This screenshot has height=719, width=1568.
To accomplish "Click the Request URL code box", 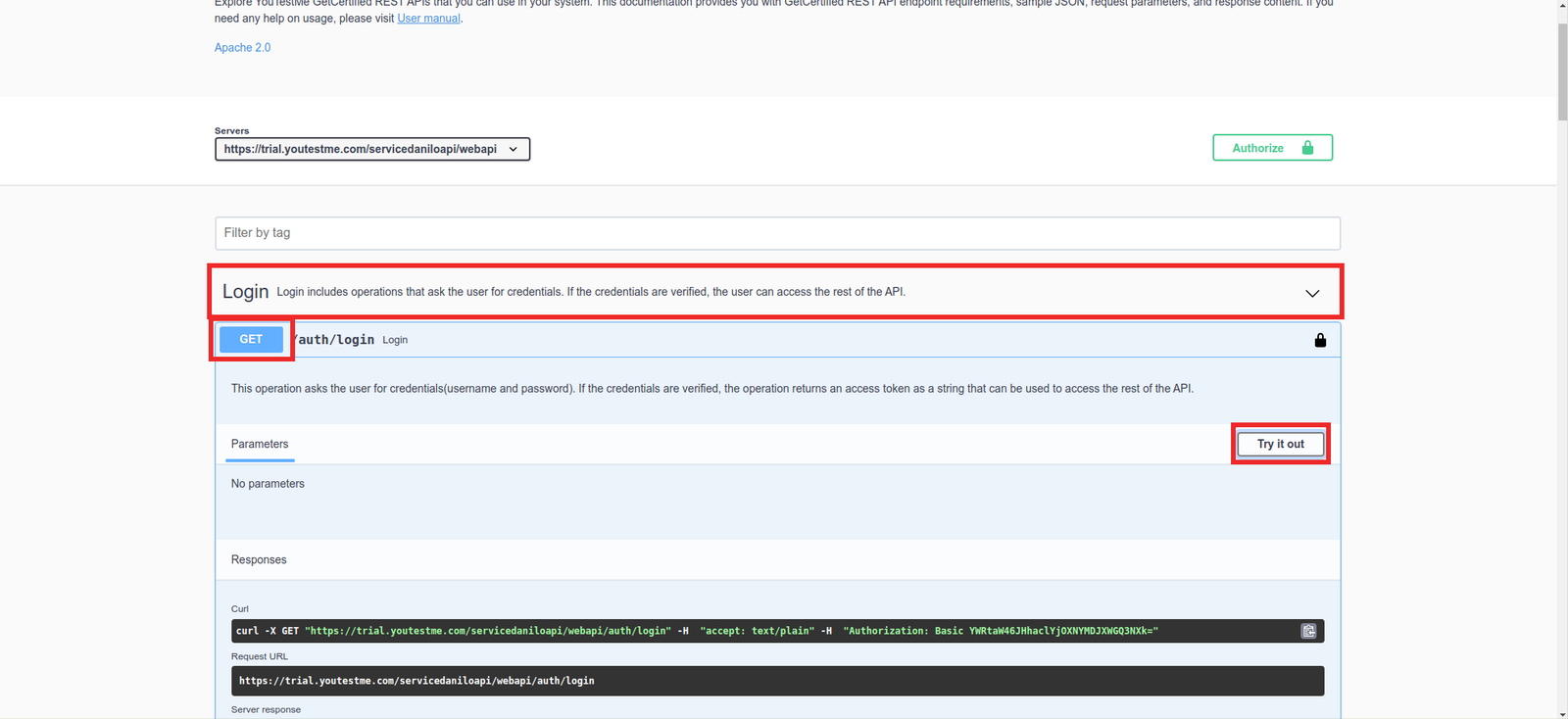I will (777, 681).
